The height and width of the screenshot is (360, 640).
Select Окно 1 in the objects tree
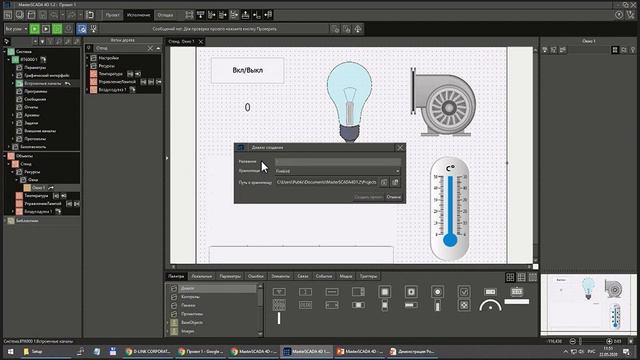[x=38, y=188]
